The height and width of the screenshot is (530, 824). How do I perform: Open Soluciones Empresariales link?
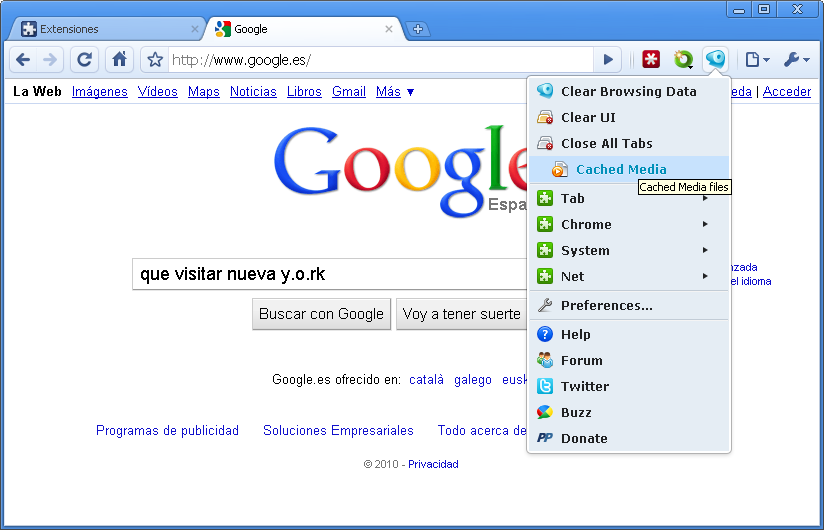(338, 430)
